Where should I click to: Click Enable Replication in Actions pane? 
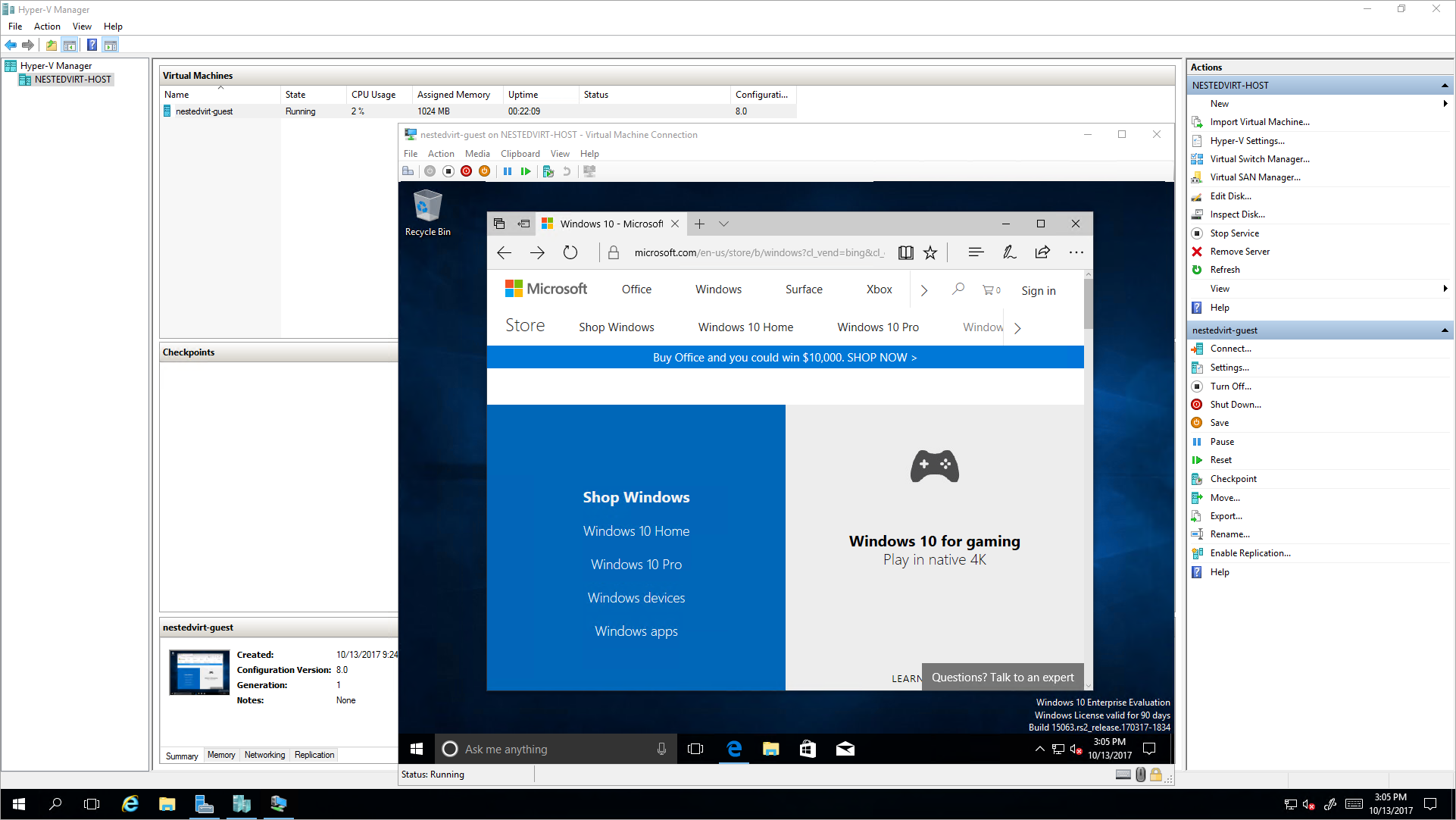(x=1250, y=553)
